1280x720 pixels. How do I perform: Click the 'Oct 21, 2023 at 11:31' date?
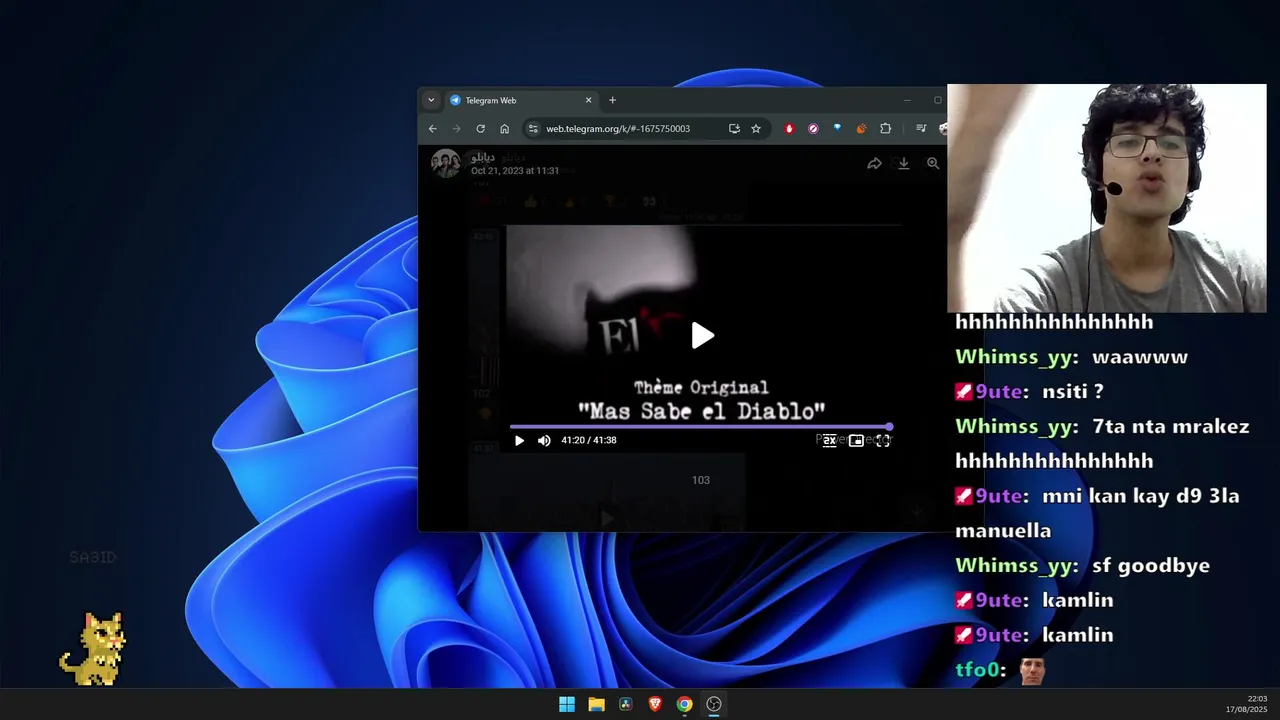point(515,171)
